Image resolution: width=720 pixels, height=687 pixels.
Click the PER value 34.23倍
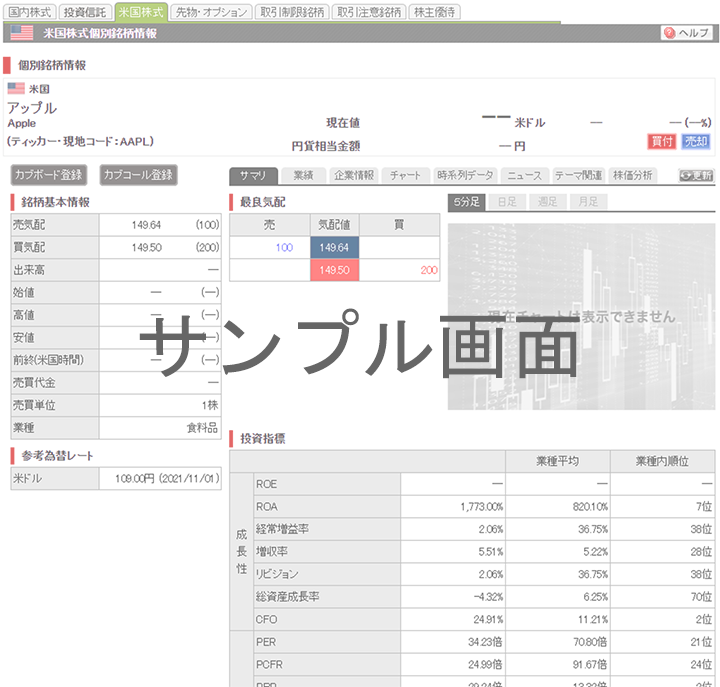(485, 642)
